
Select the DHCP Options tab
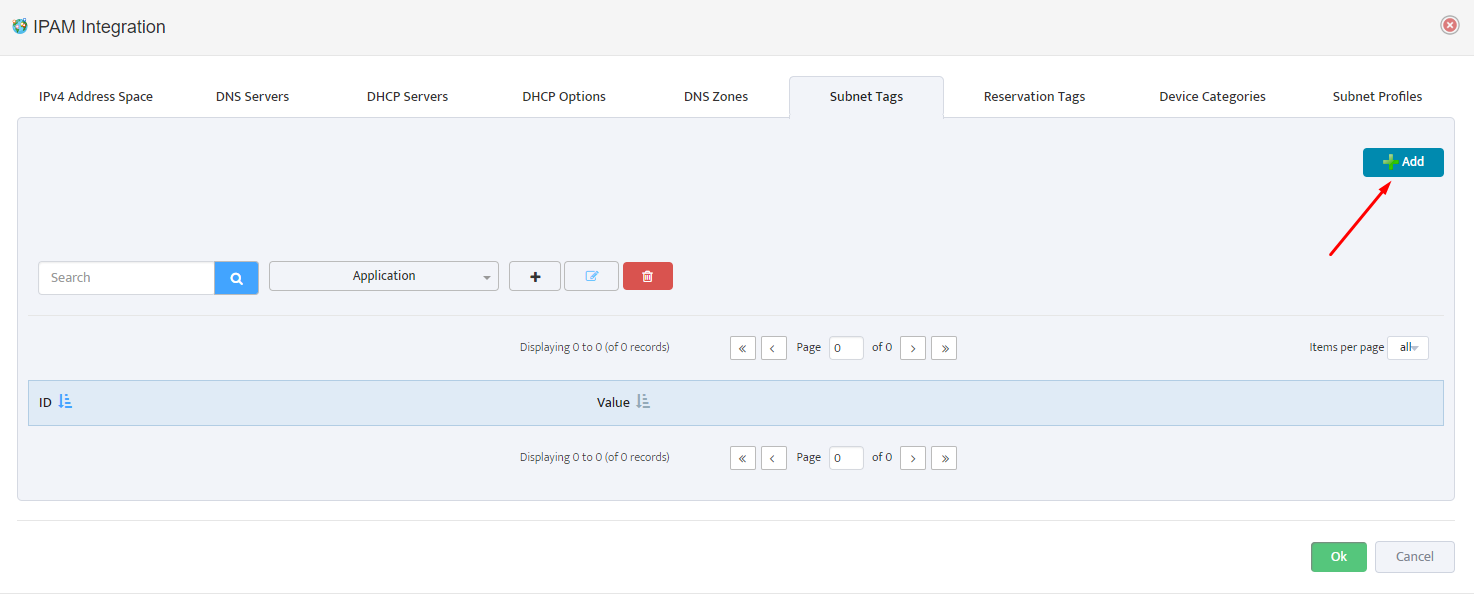(x=564, y=97)
